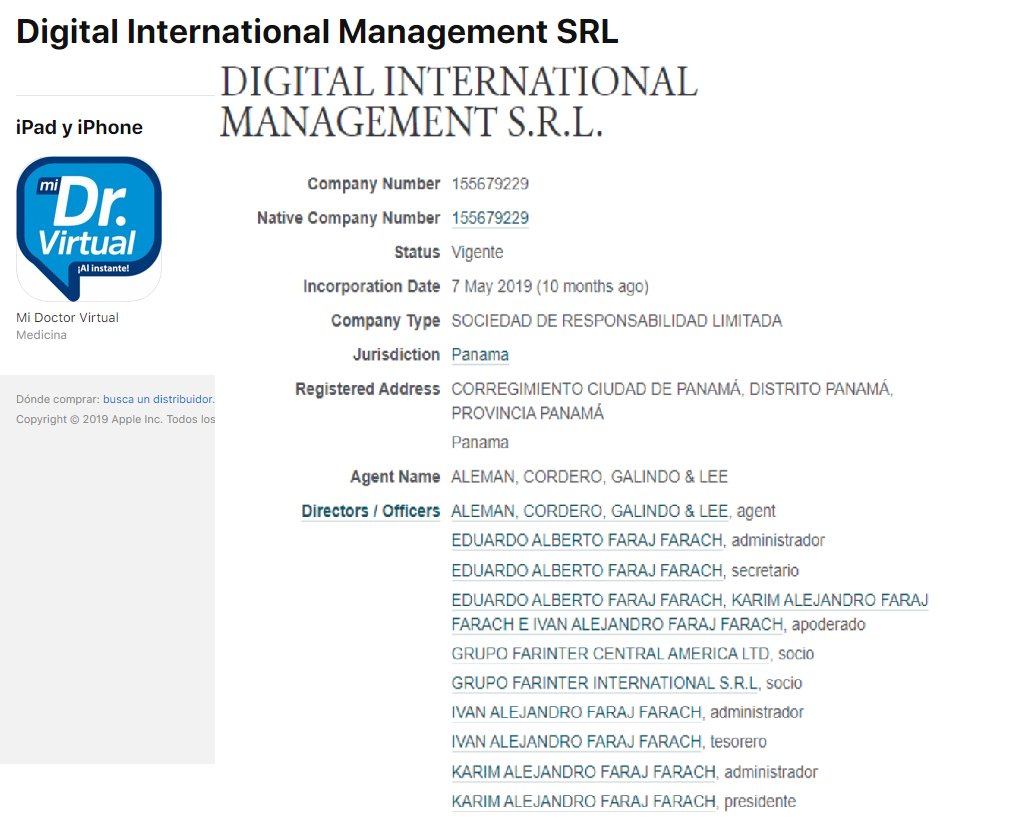This screenshot has width=1032, height=822.
Task: Select the Status value Vigente
Action: 477,252
